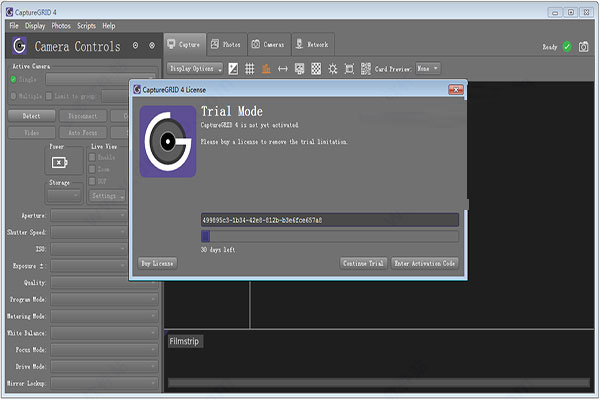Screen dimensions: 600x400
Task: Click the horizontal flip arrows icon
Action: coord(283,69)
